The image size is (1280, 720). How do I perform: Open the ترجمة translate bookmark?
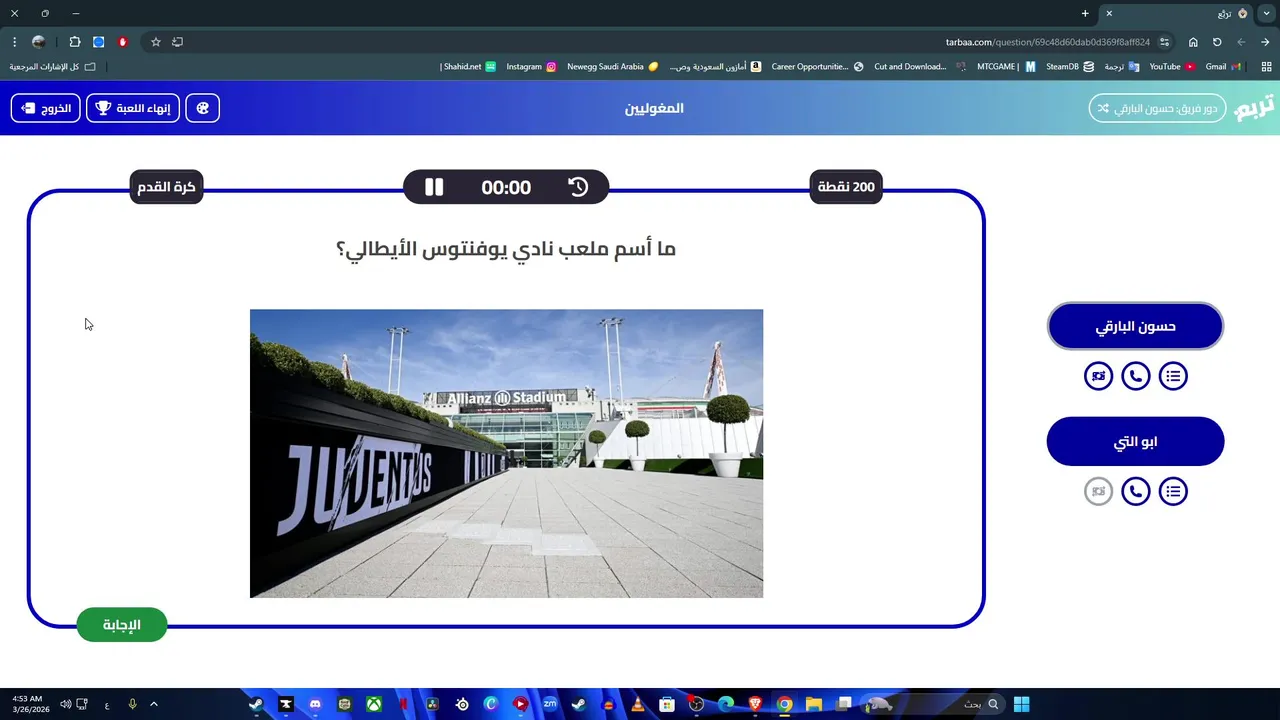point(1120,67)
